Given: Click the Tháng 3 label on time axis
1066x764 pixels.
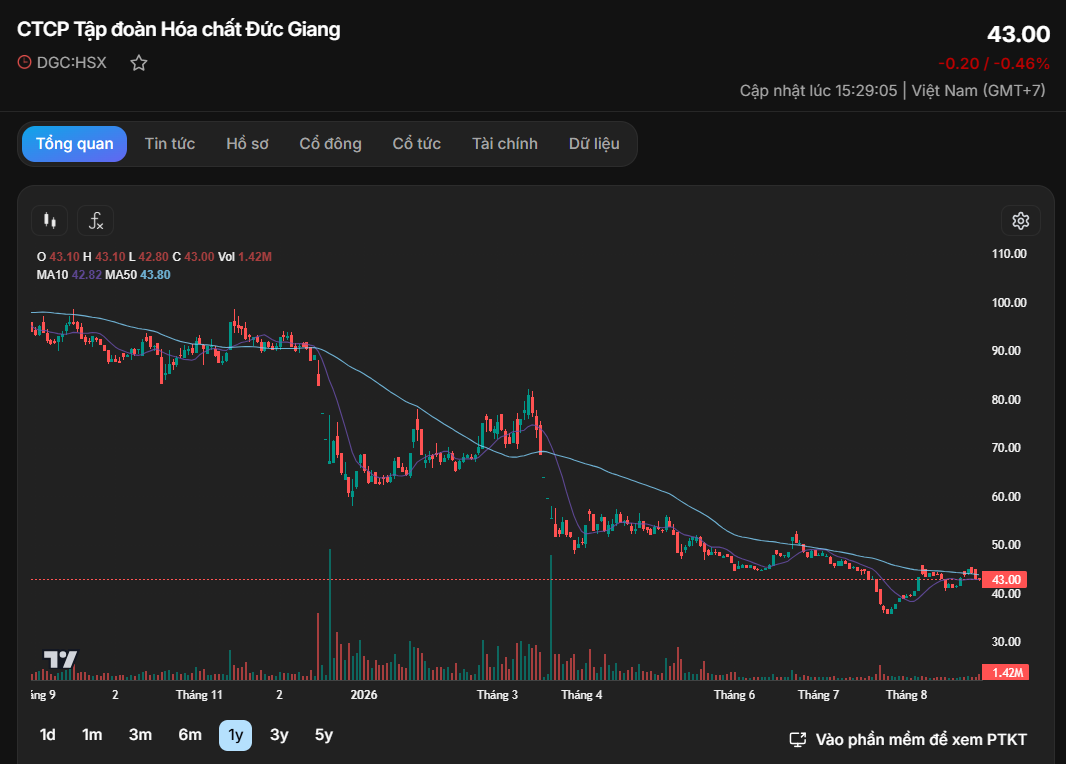Looking at the screenshot, I should 497,695.
